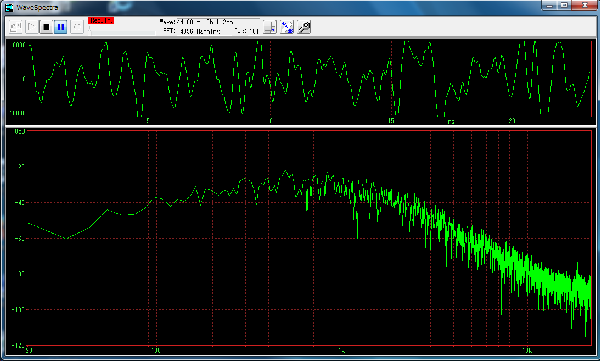Close the WaveSpectra window
Image resolution: width=600 pixels, height=361 pixels.
(x=585, y=5)
